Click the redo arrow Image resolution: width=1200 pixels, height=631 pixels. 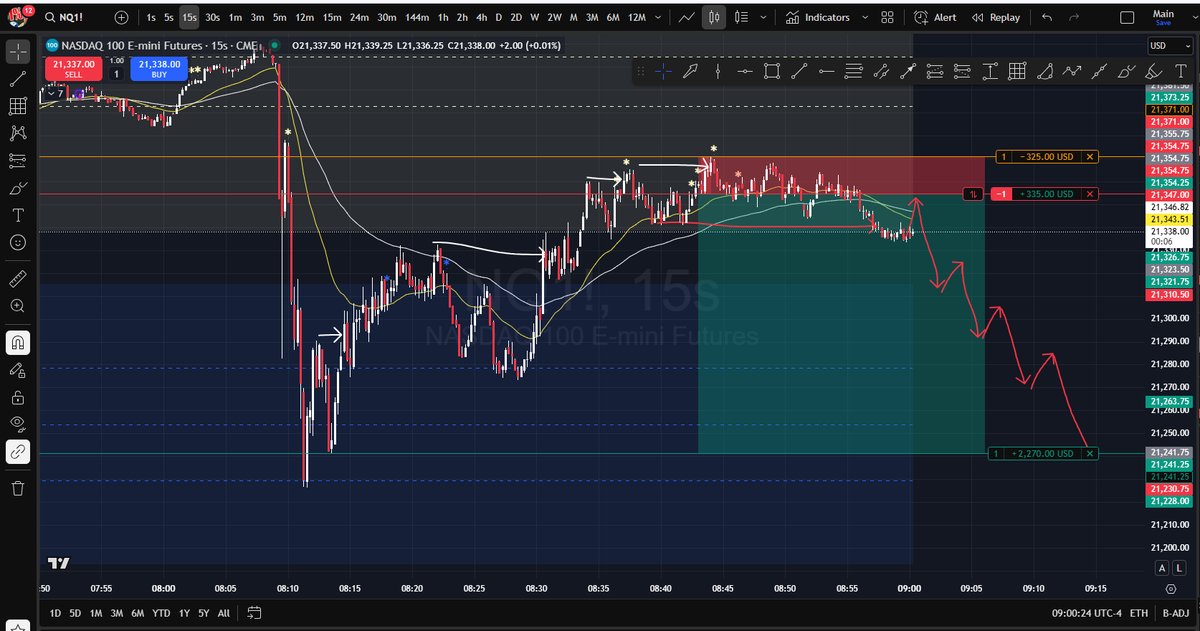coord(1076,17)
